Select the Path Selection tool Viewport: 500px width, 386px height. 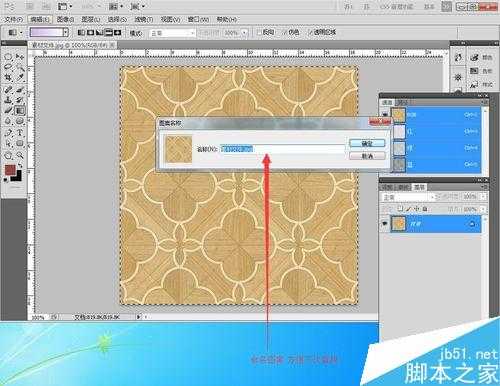pyautogui.click(x=8, y=143)
